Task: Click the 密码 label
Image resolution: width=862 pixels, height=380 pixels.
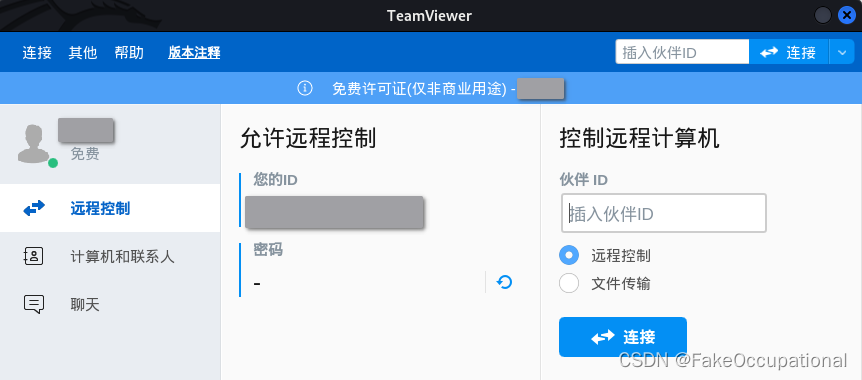Action: tap(268, 250)
